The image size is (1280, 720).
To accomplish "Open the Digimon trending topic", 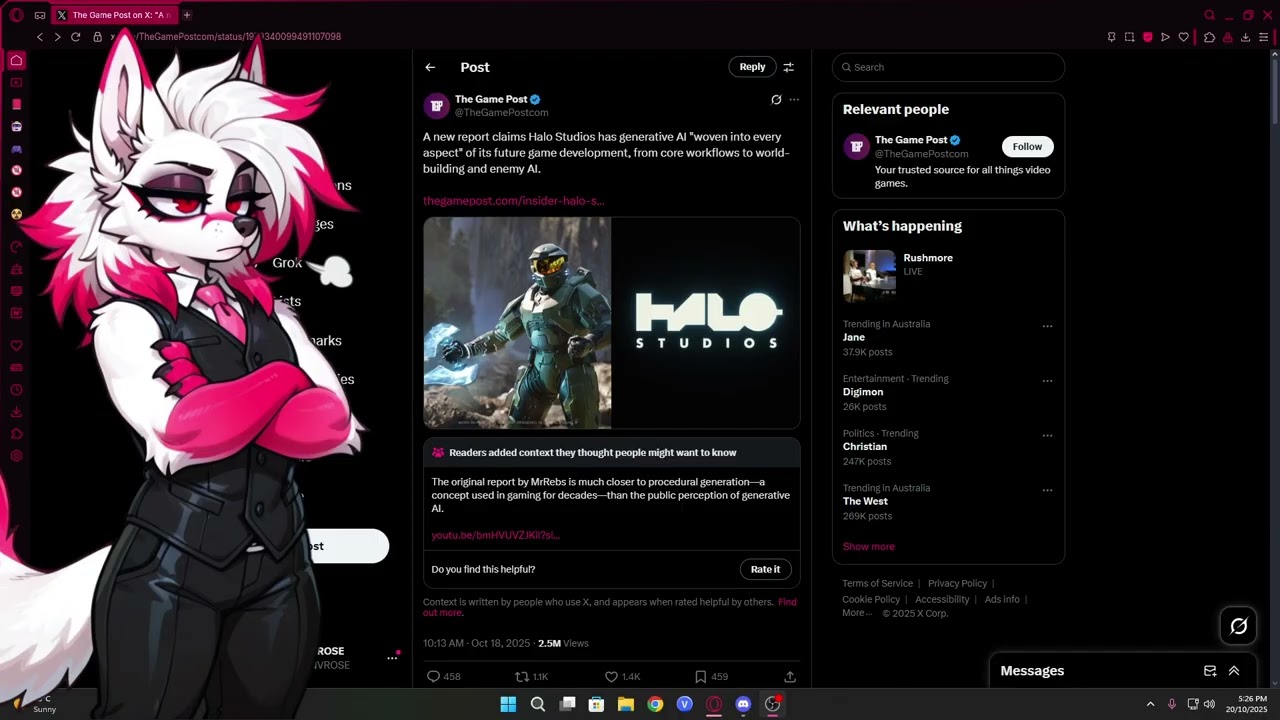I will tap(948, 393).
